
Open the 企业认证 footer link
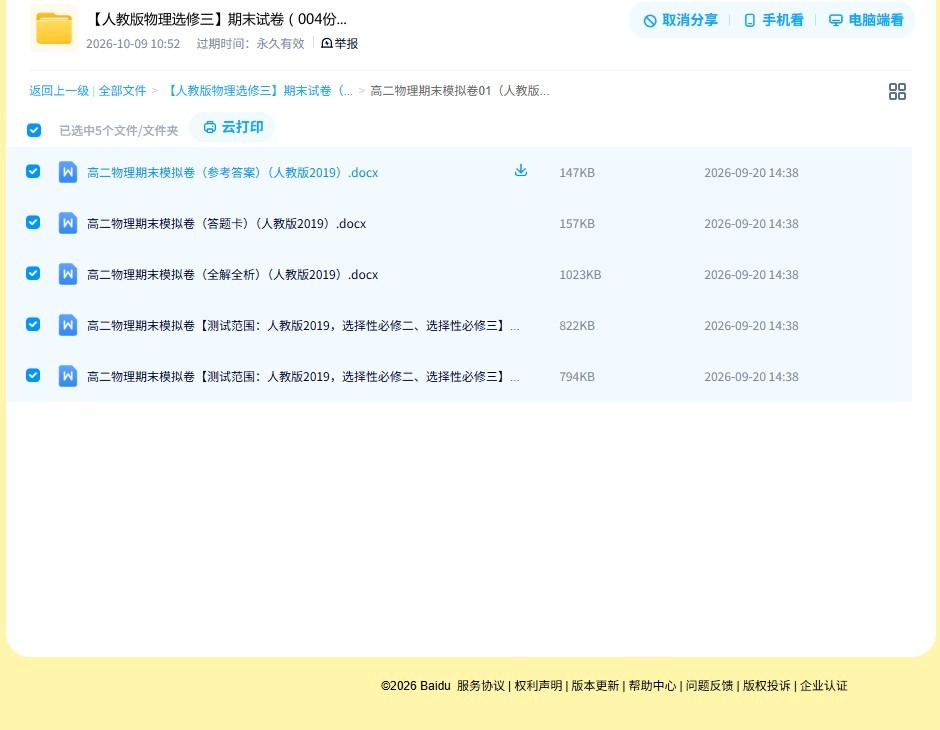tap(824, 686)
